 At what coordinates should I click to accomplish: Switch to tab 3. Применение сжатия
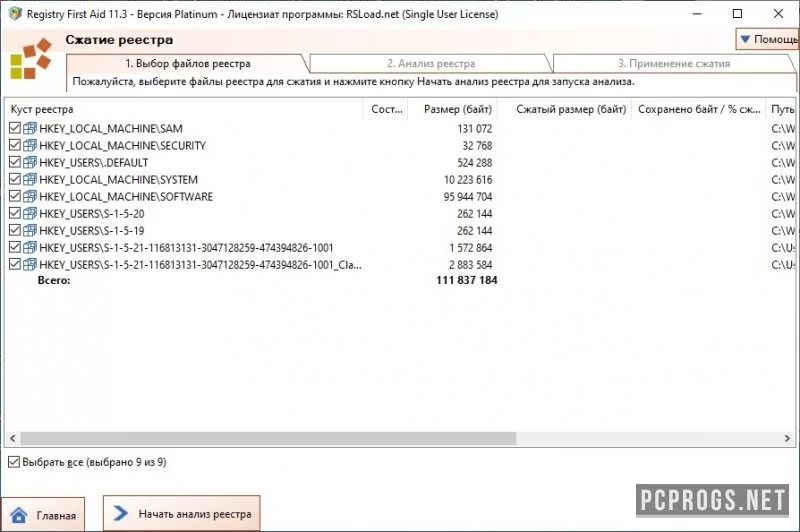pyautogui.click(x=673, y=64)
